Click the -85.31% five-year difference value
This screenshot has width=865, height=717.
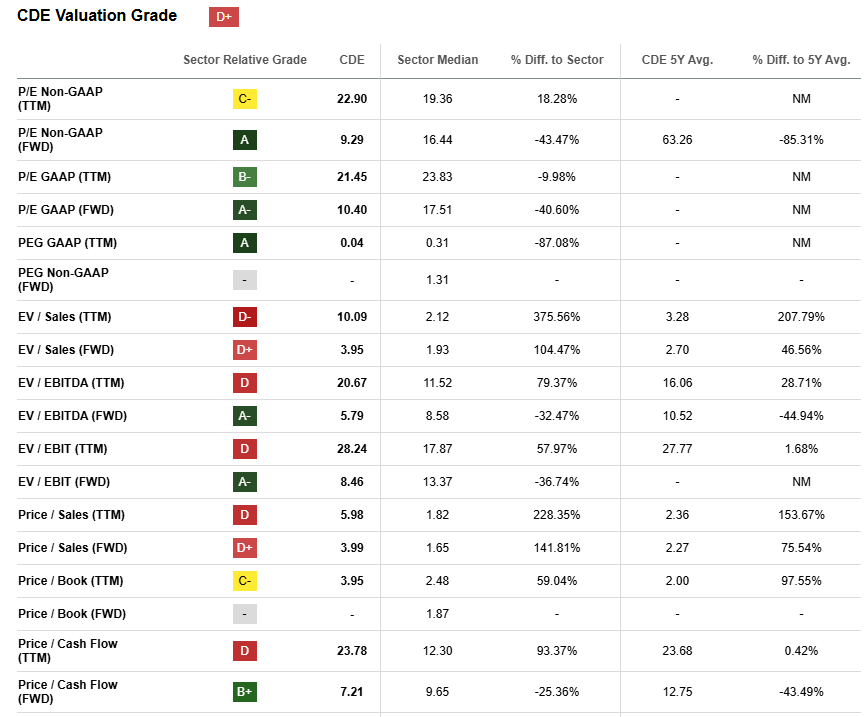click(x=802, y=140)
